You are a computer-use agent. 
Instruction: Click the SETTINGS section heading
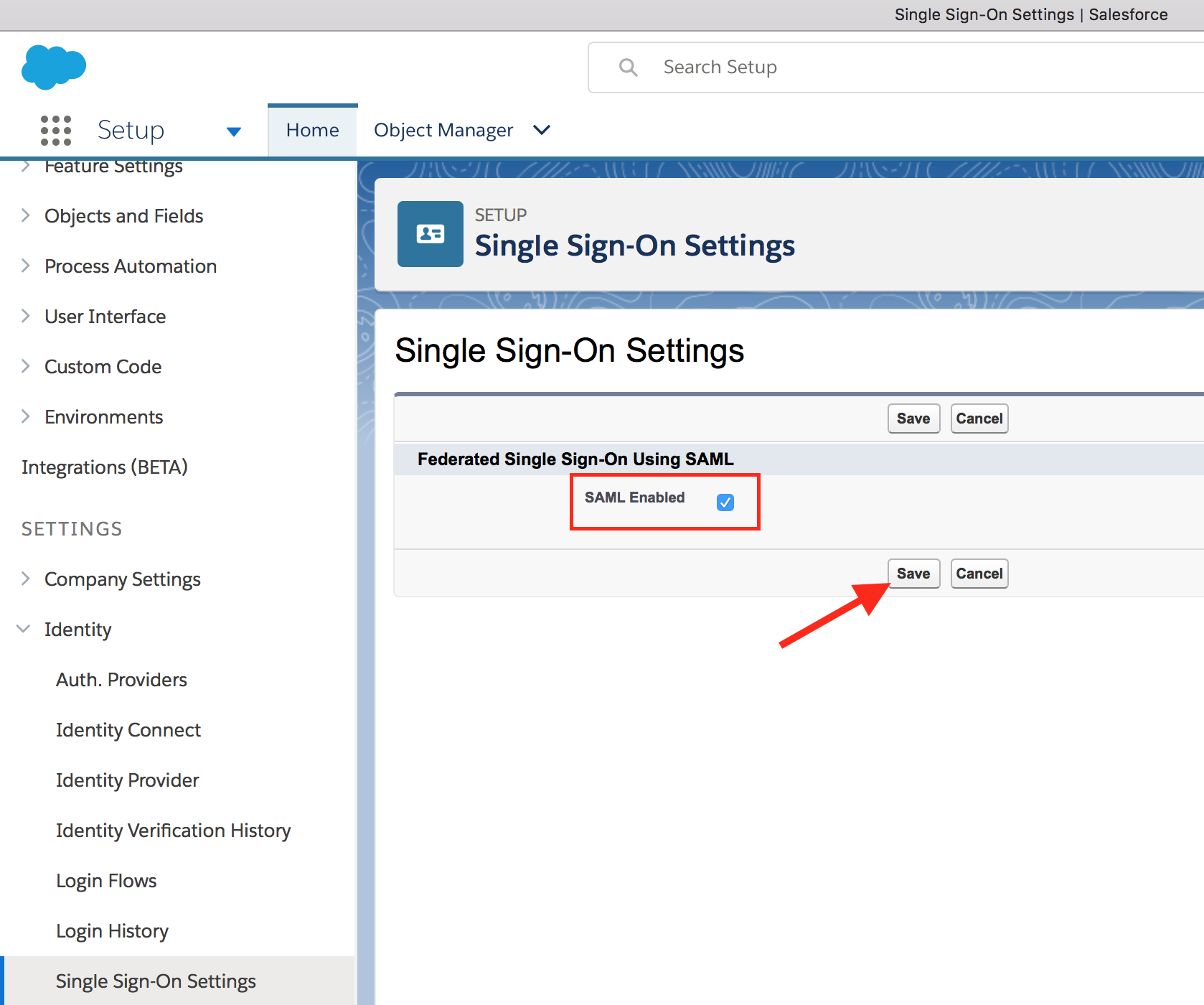[x=72, y=529]
